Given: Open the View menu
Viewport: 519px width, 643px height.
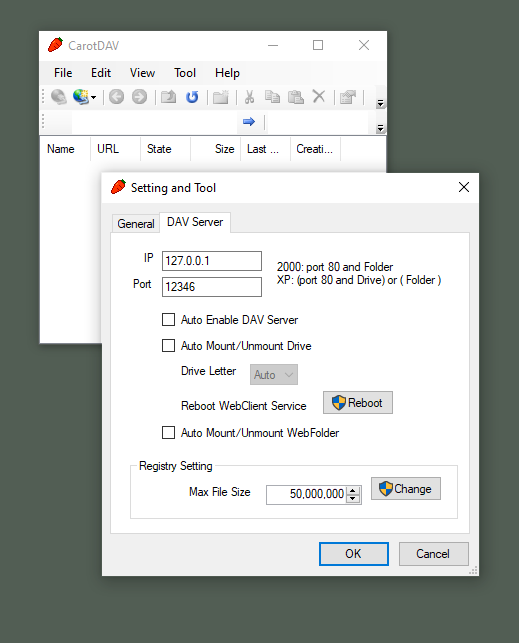Looking at the screenshot, I should point(142,73).
